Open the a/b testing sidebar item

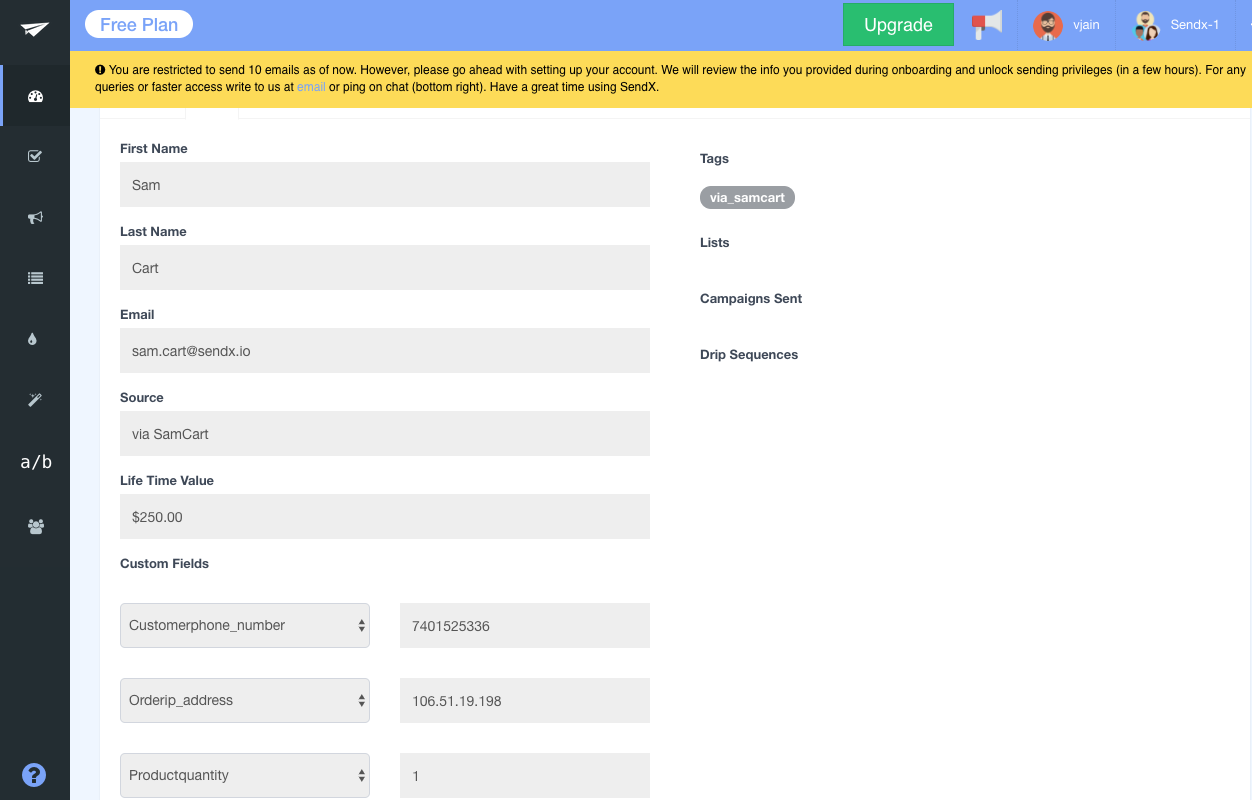36,462
